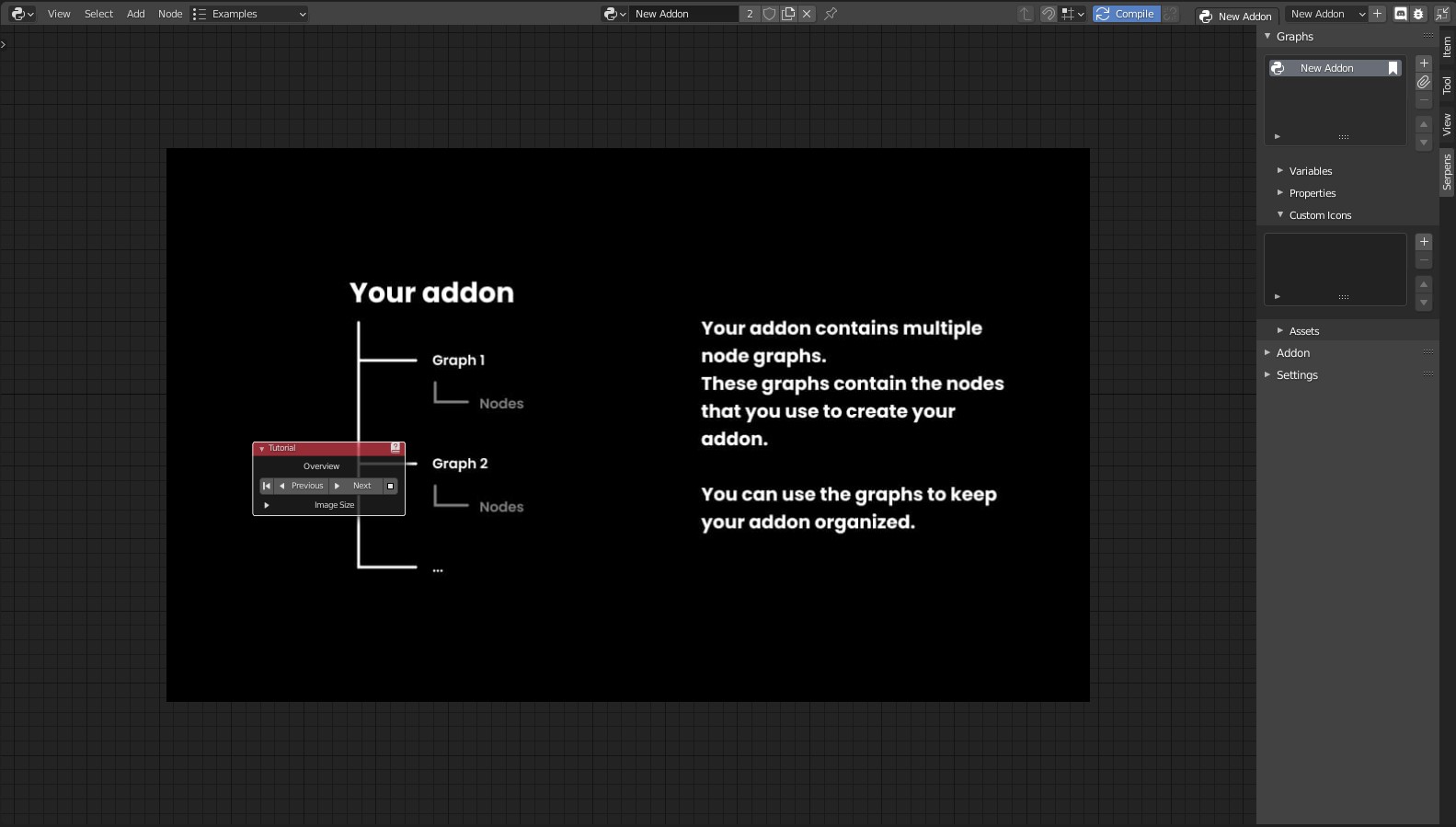Click the paperclip append graph icon

click(1424, 82)
